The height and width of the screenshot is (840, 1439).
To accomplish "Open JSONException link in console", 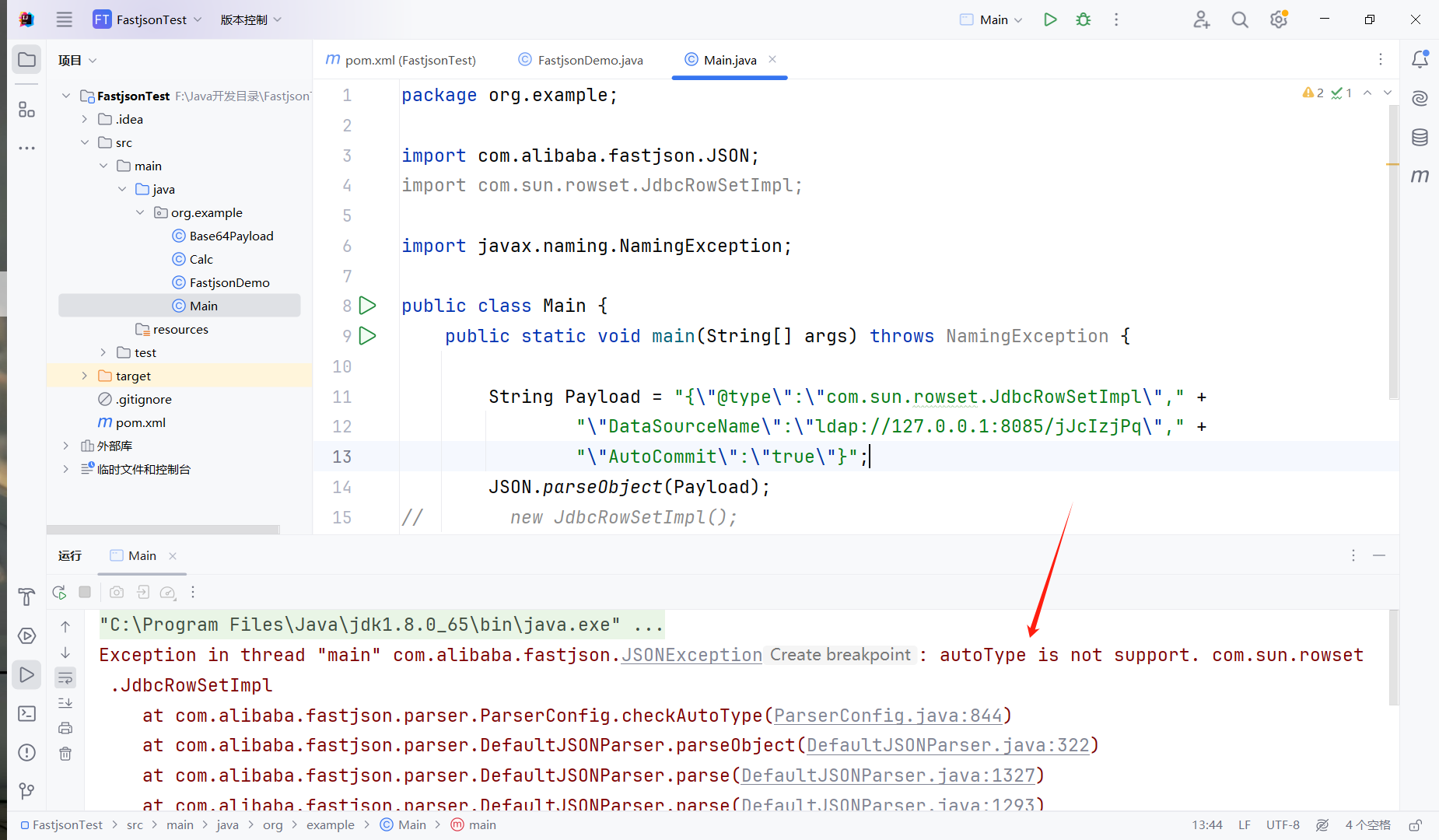I will (x=691, y=655).
